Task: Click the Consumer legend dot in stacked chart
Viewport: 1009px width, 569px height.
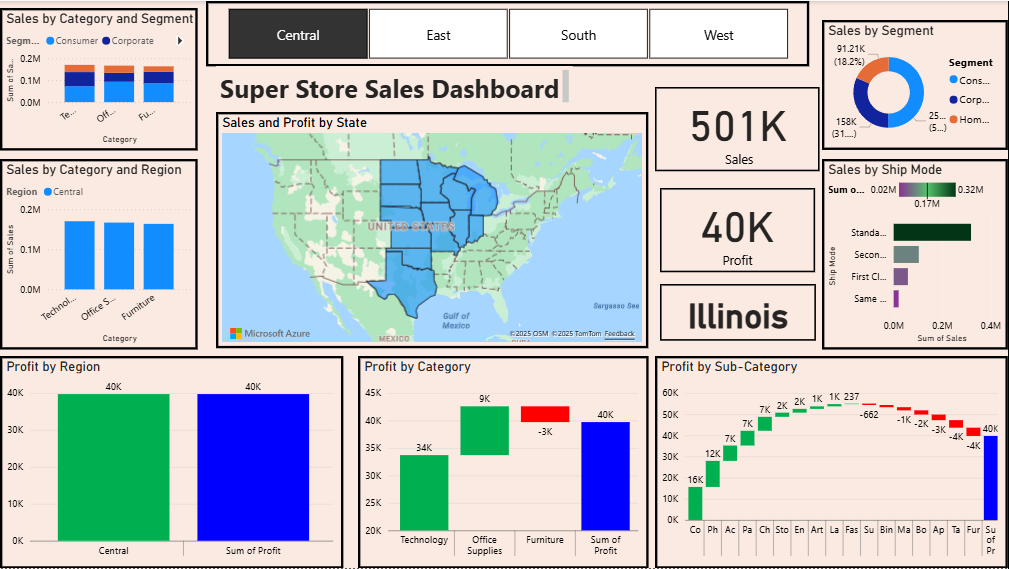Action: [x=50, y=41]
